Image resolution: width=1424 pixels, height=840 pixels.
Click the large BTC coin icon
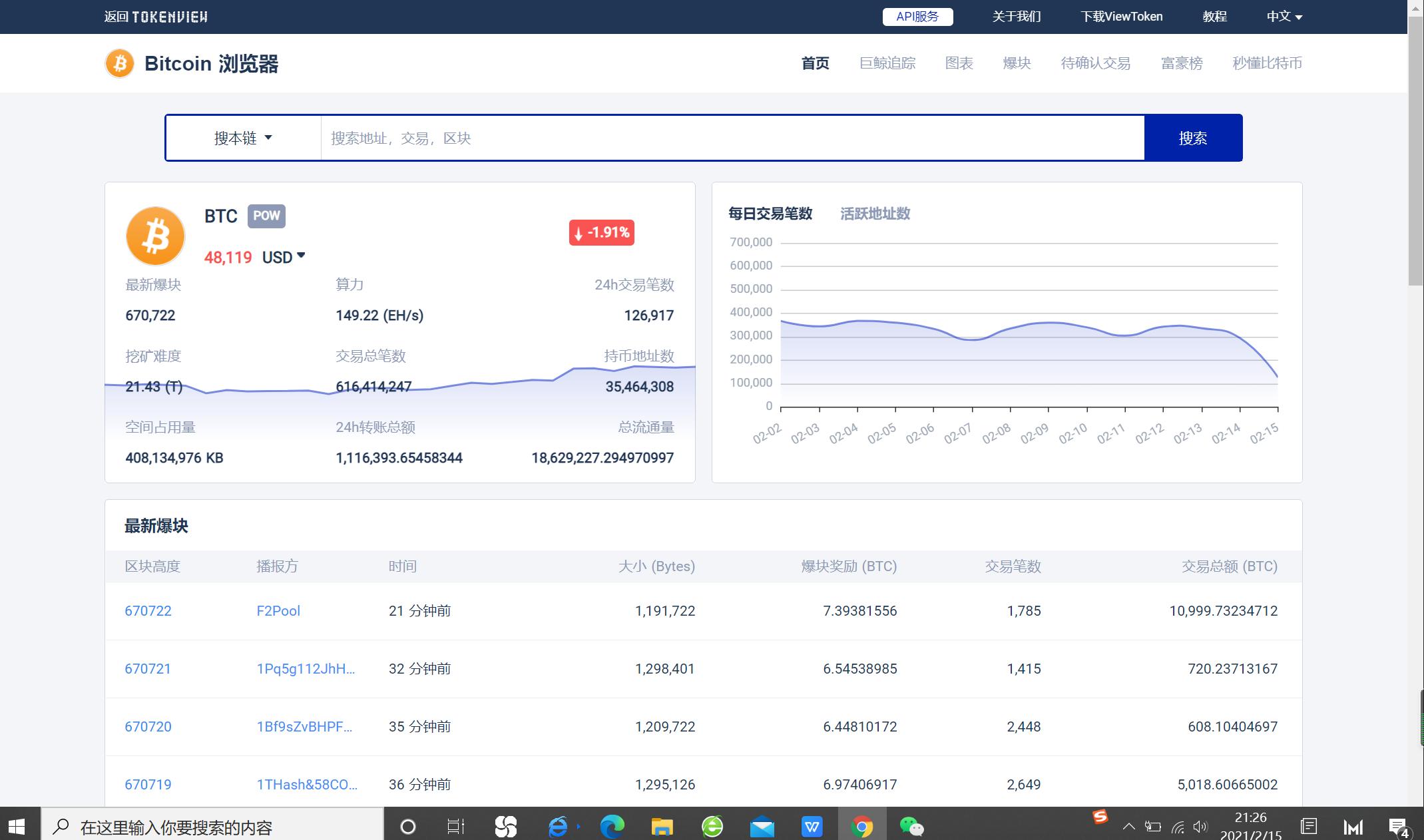tap(155, 236)
